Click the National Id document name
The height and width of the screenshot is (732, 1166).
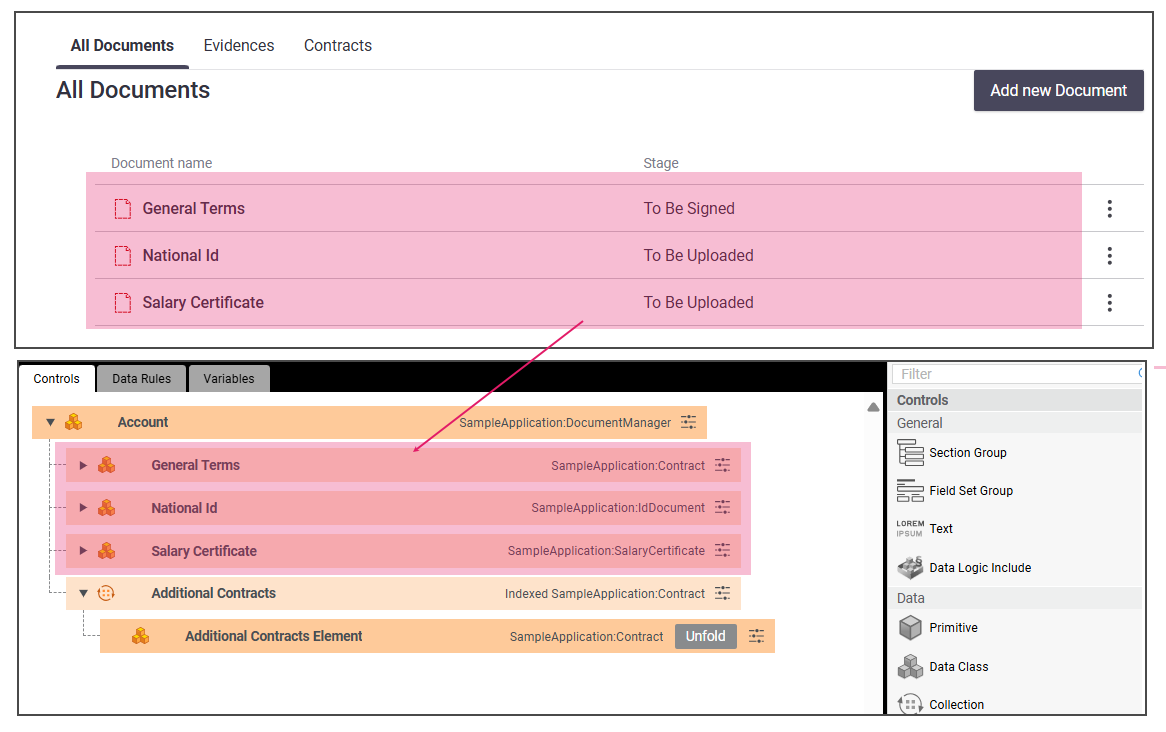[x=181, y=256]
